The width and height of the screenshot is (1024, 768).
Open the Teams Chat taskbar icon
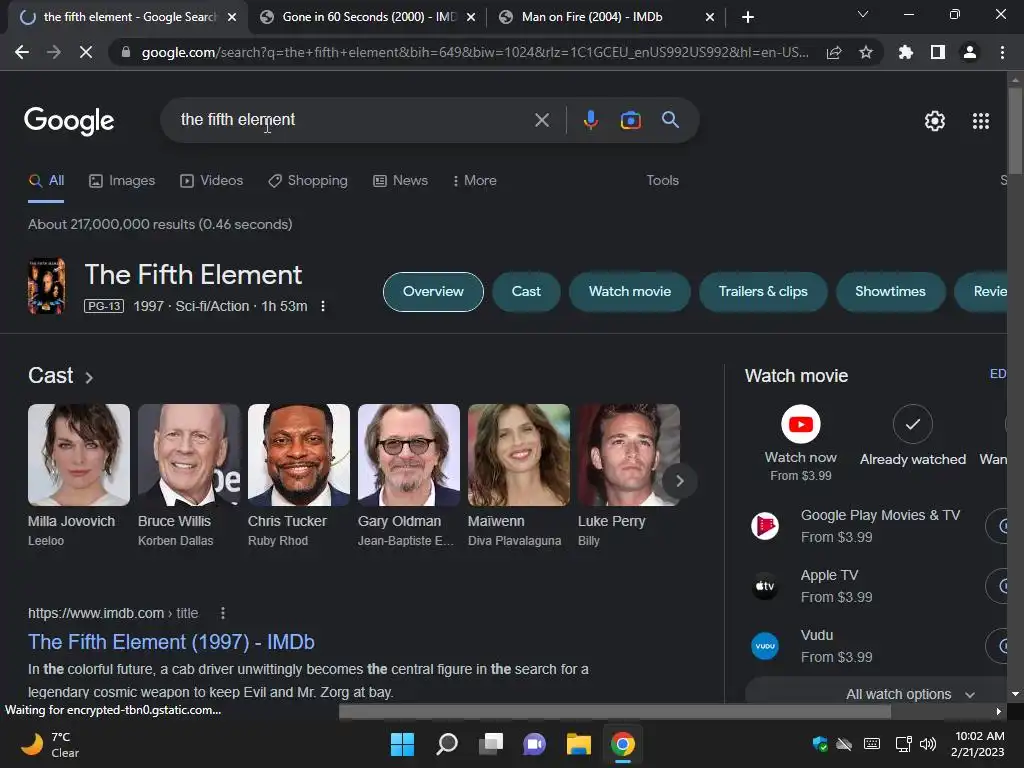pyautogui.click(x=535, y=744)
